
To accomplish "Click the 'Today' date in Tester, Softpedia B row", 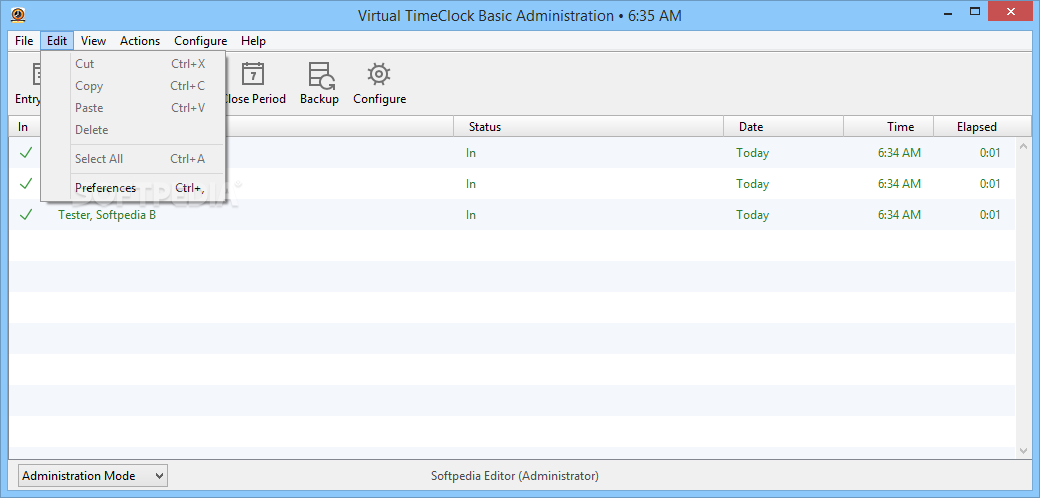I will click(752, 215).
